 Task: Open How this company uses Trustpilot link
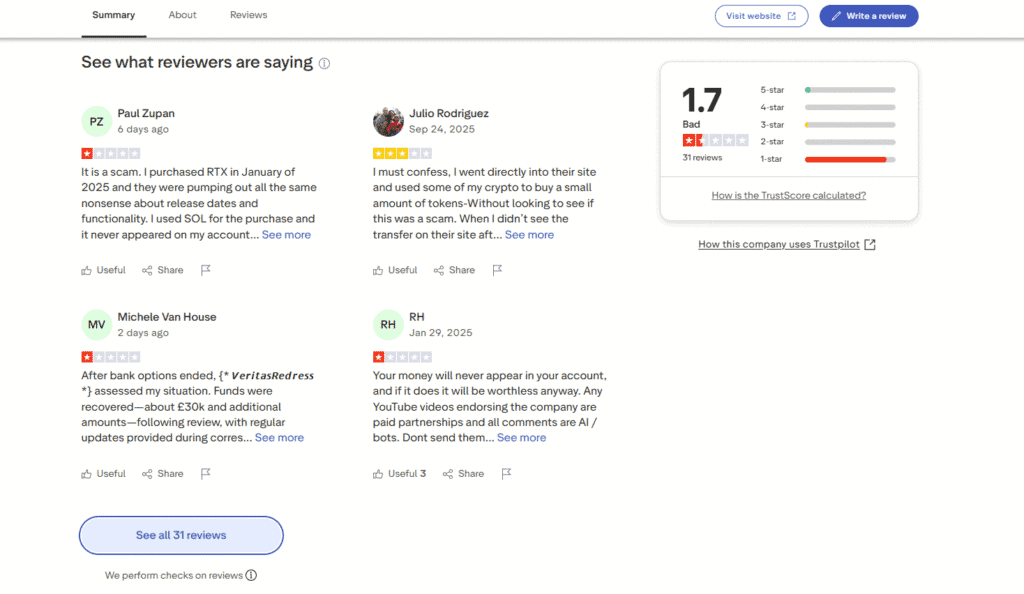click(x=786, y=244)
